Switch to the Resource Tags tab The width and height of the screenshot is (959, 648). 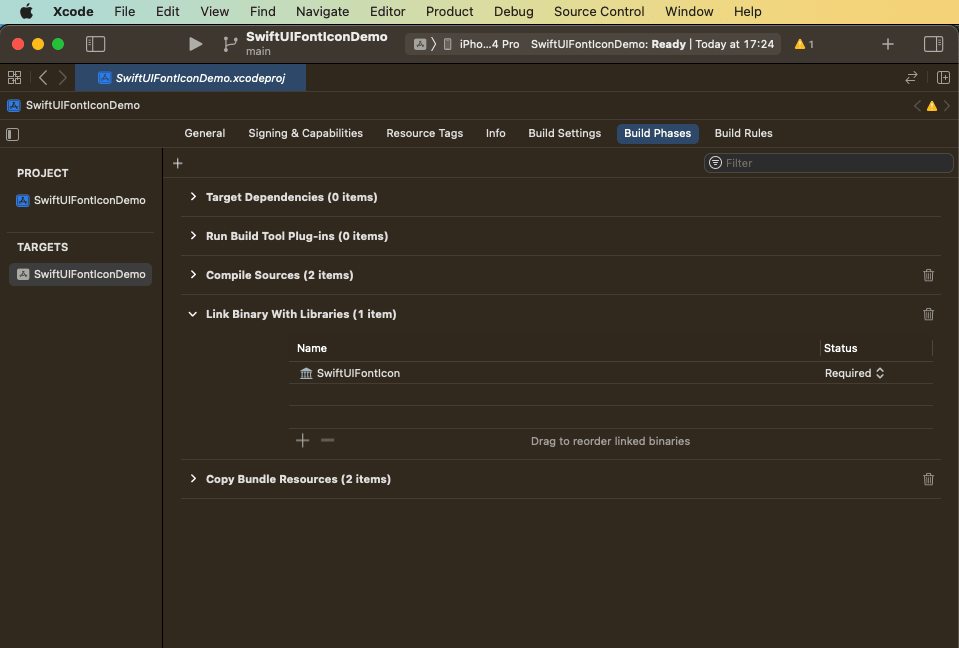424,133
